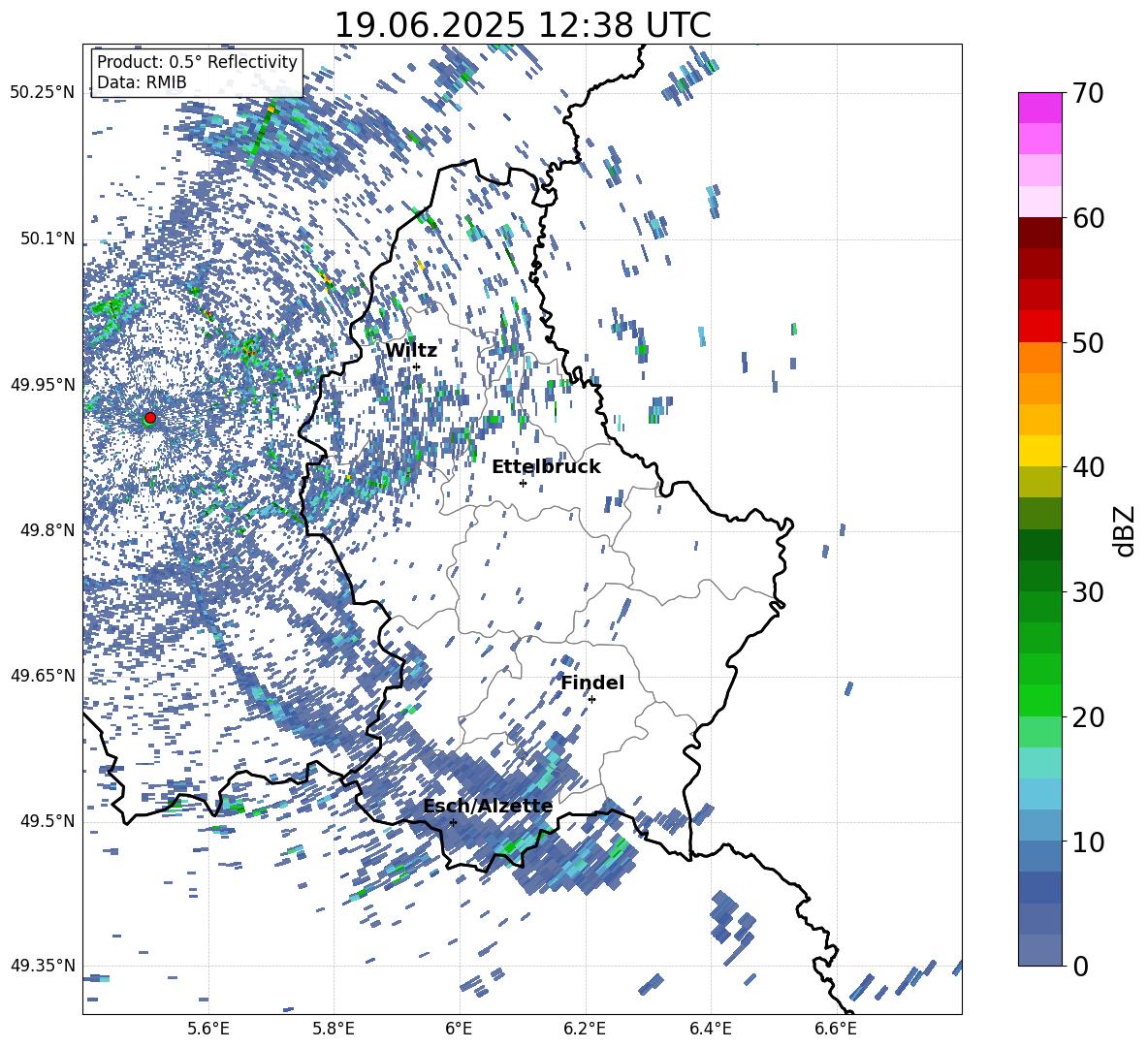Click the colorbar tick value 20
The height and width of the screenshot is (1048, 1148).
click(1088, 717)
